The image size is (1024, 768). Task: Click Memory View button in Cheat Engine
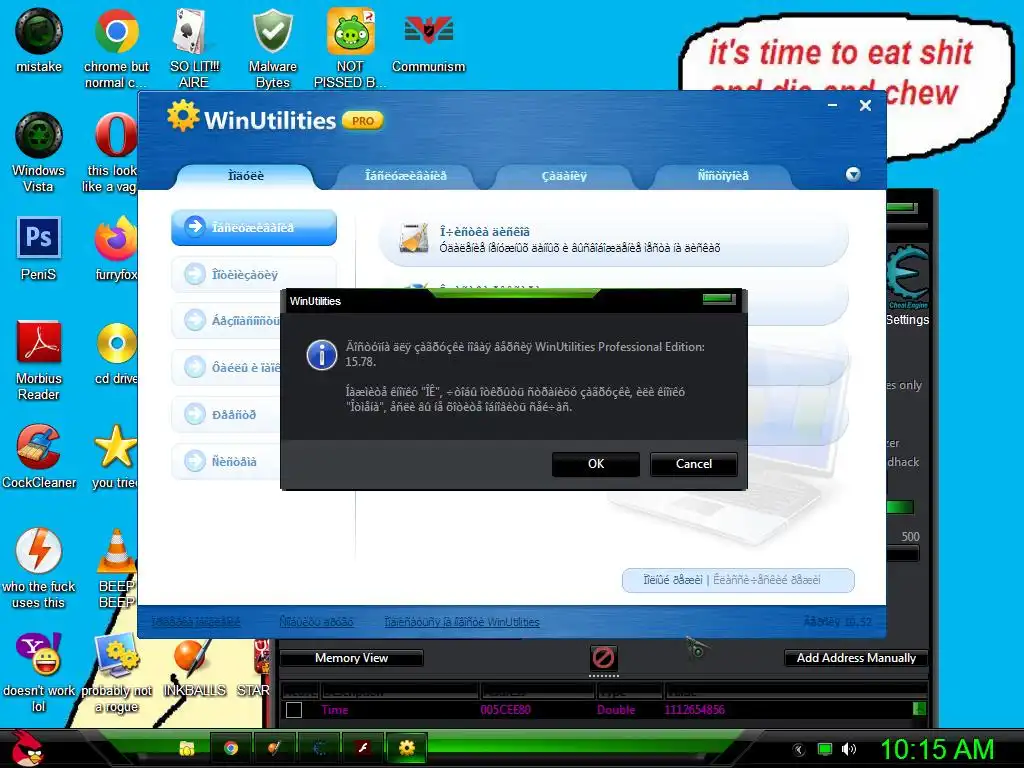coord(351,658)
